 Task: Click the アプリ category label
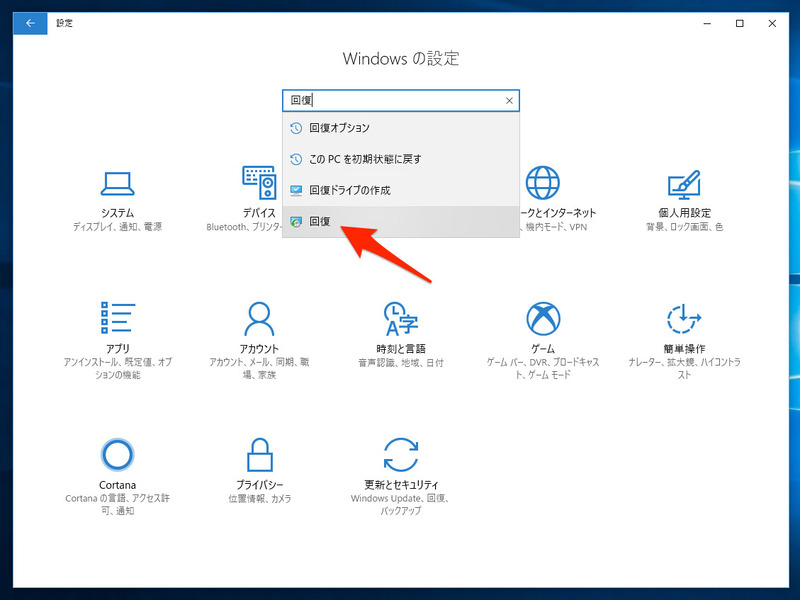point(117,348)
